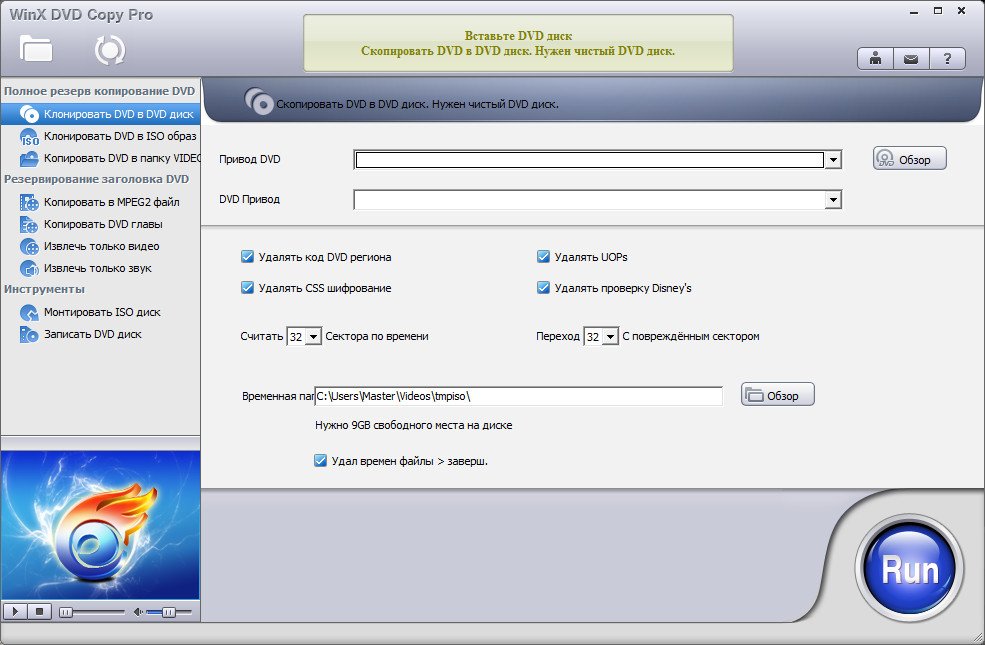
Task: Click the chapters icon beside Копировать DVD главы
Action: click(29, 224)
